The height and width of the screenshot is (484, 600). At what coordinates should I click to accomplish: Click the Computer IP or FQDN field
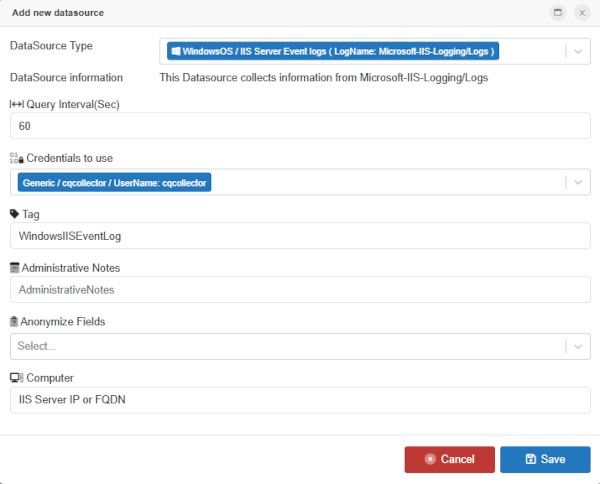pos(300,400)
